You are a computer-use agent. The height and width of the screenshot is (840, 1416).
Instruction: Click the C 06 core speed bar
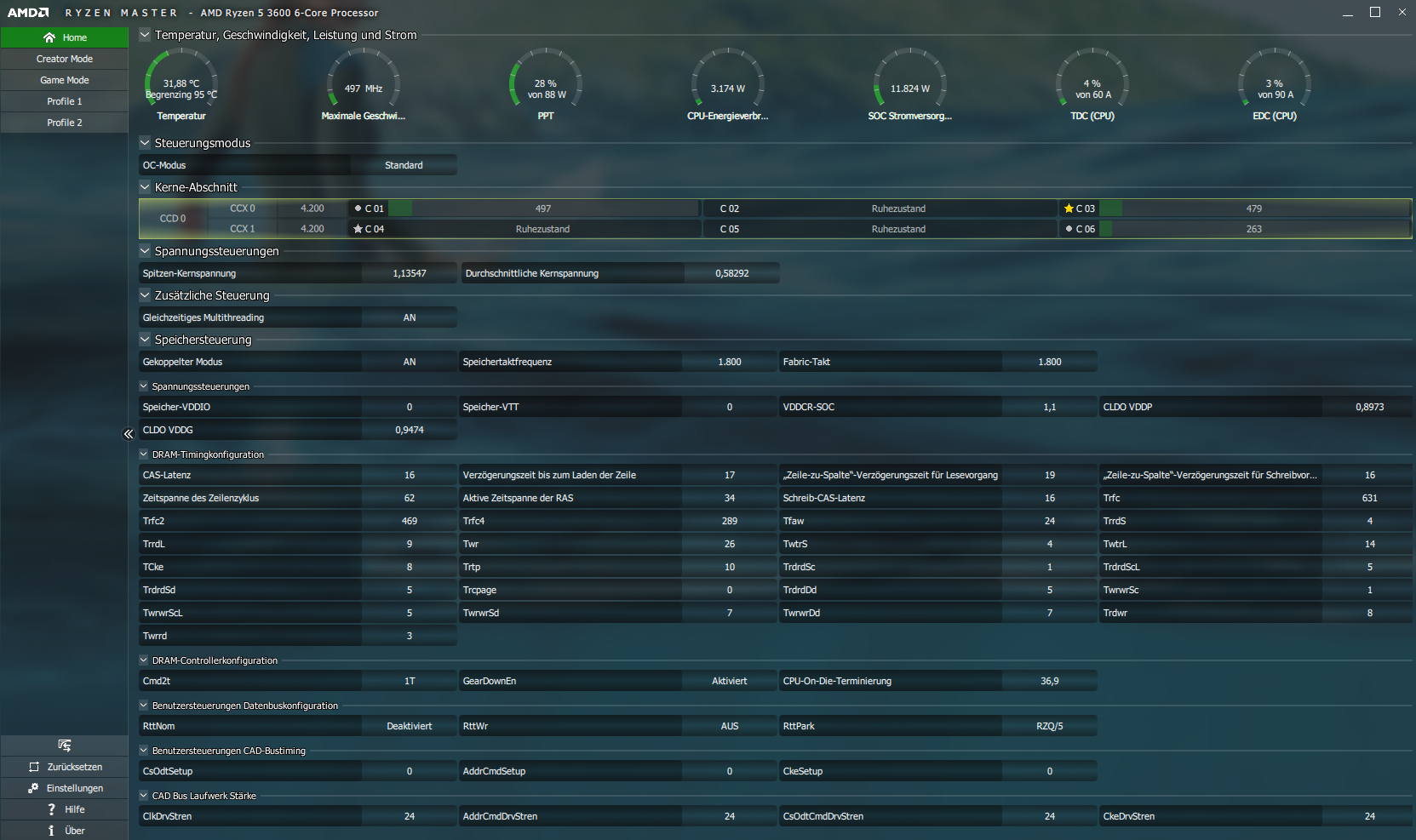pos(1255,229)
